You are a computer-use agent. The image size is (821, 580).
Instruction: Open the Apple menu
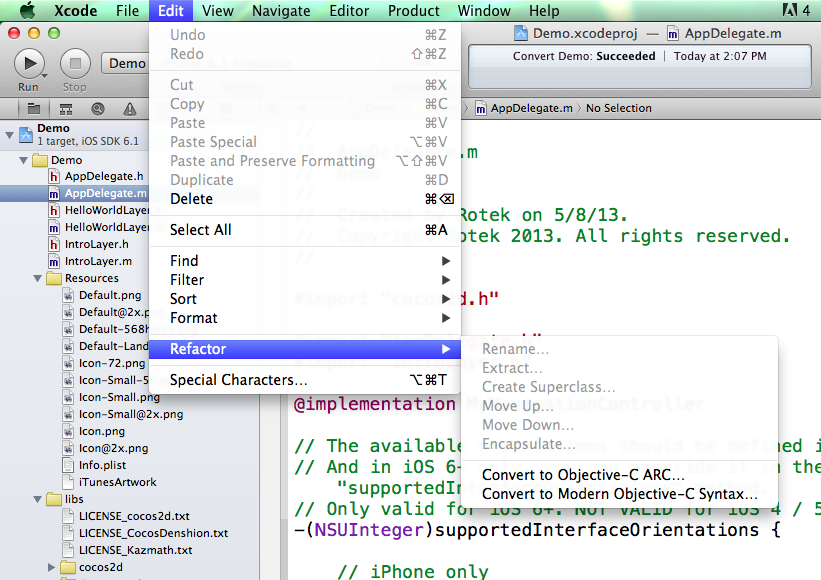pyautogui.click(x=28, y=10)
